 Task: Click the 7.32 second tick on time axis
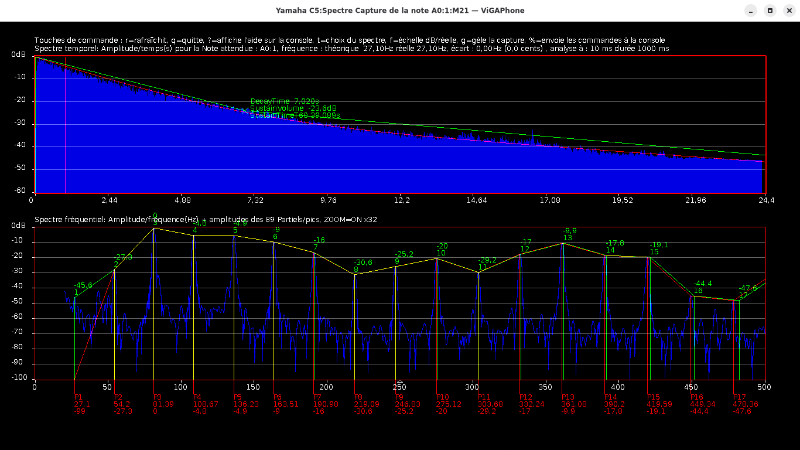click(255, 200)
